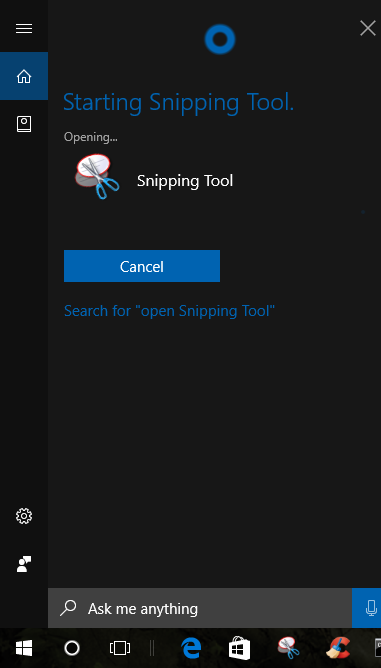
Task: Launch Microsoft Edge from taskbar
Action: coord(191,648)
